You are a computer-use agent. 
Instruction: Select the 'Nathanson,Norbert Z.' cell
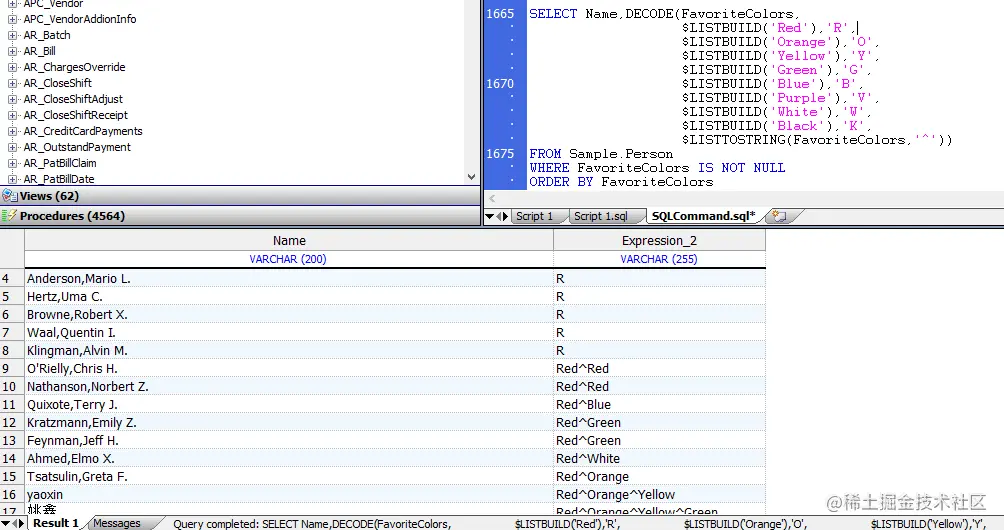[289, 386]
